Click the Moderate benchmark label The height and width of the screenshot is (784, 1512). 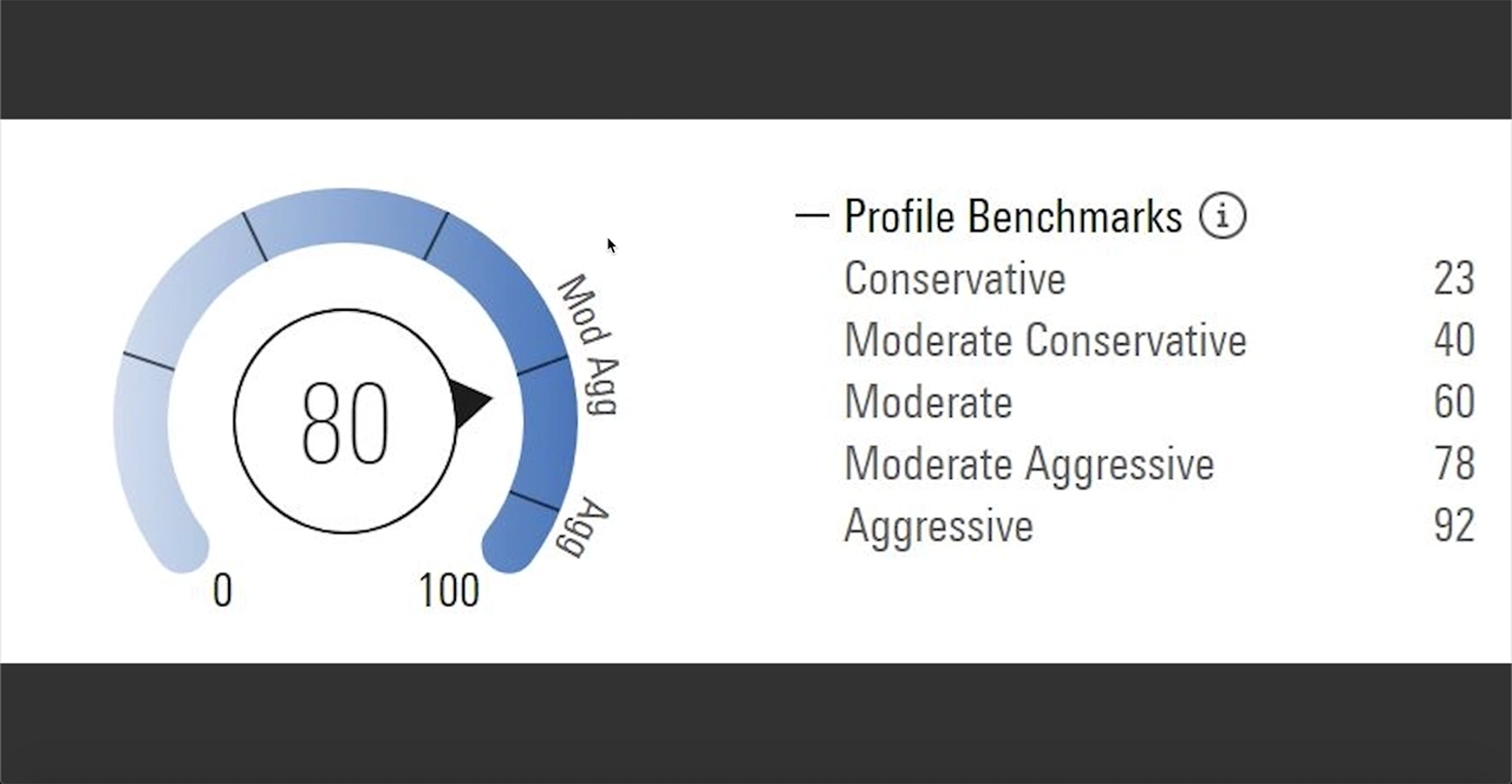[928, 402]
